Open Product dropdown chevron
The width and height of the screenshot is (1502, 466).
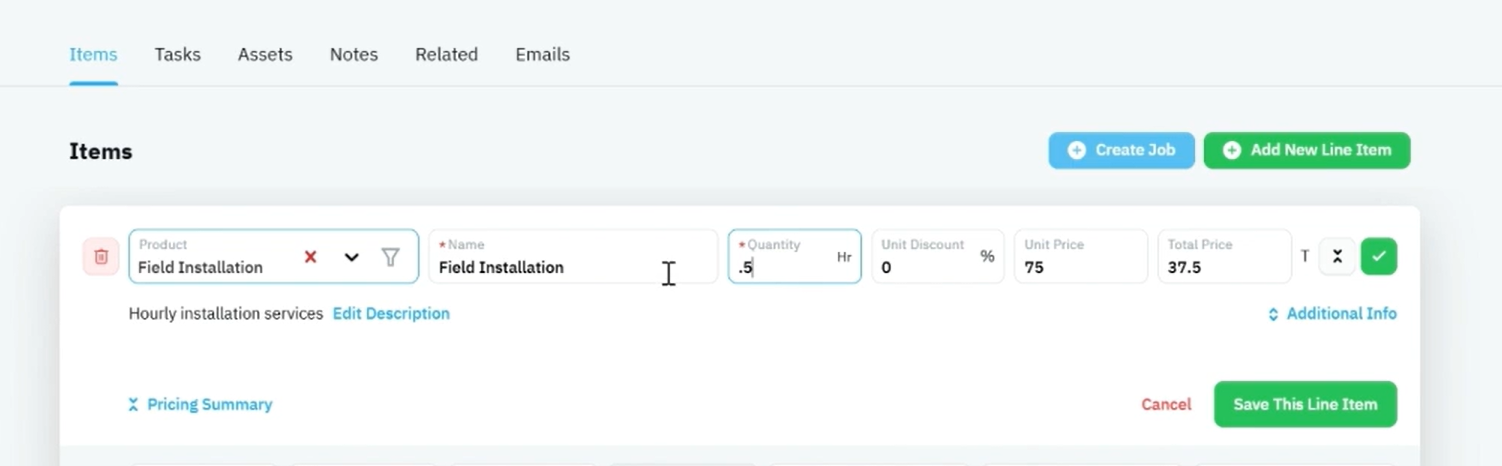pyautogui.click(x=351, y=257)
